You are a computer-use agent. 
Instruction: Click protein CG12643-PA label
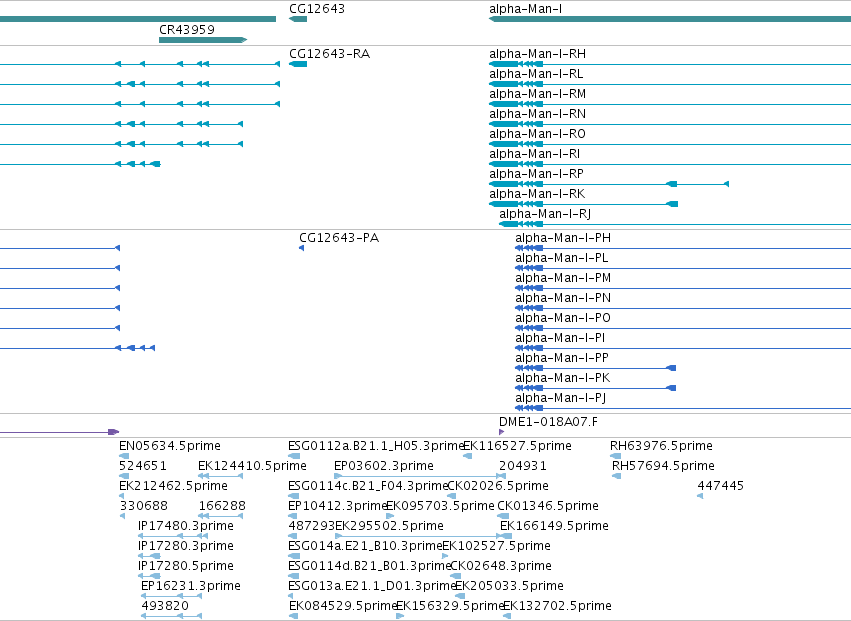(339, 238)
